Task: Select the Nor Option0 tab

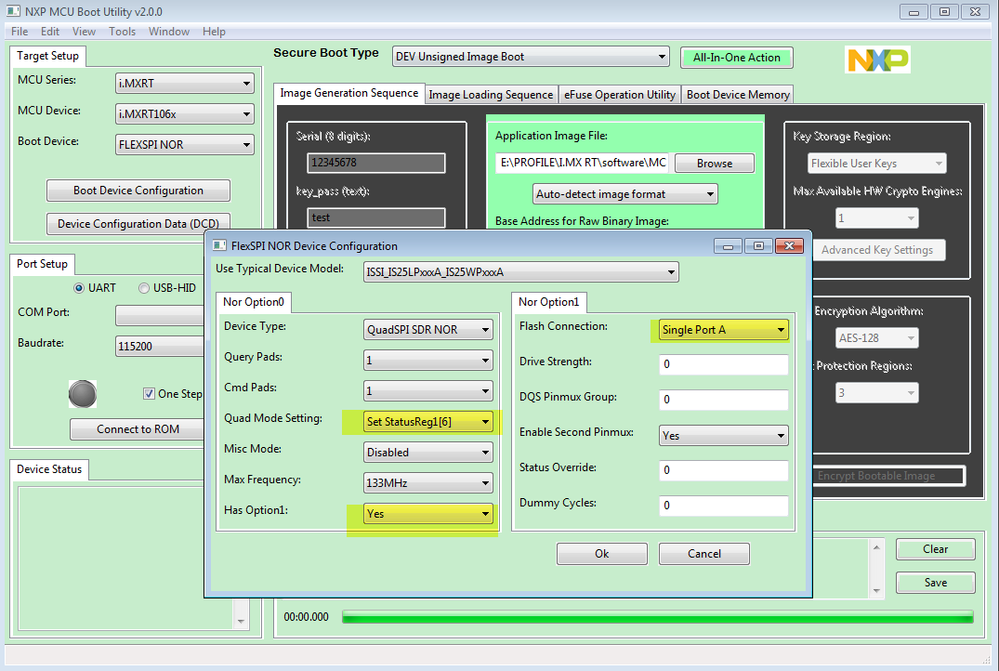Action: point(254,302)
